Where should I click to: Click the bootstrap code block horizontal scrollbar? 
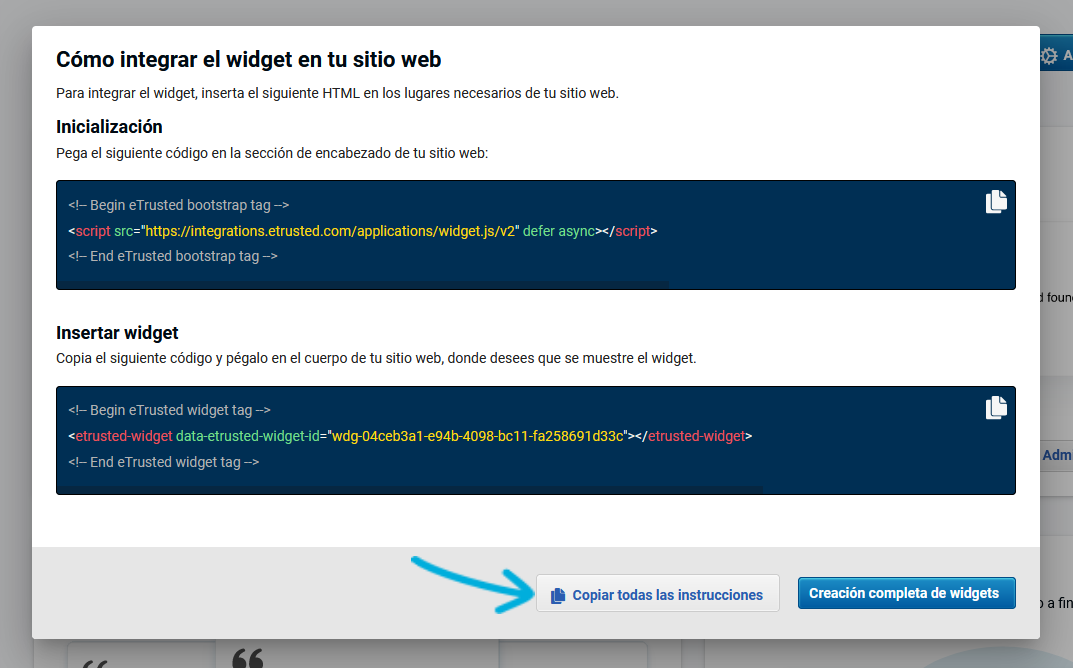pyautogui.click(x=363, y=285)
